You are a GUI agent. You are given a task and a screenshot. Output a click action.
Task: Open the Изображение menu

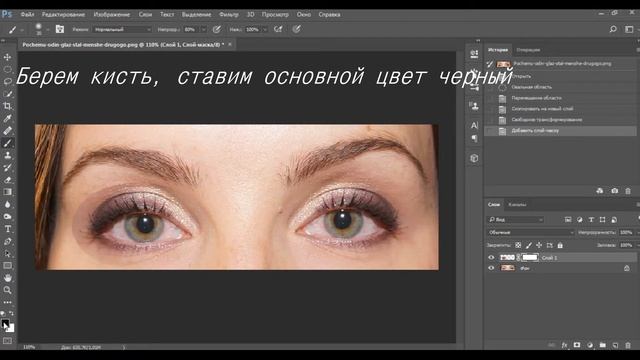pyautogui.click(x=111, y=14)
